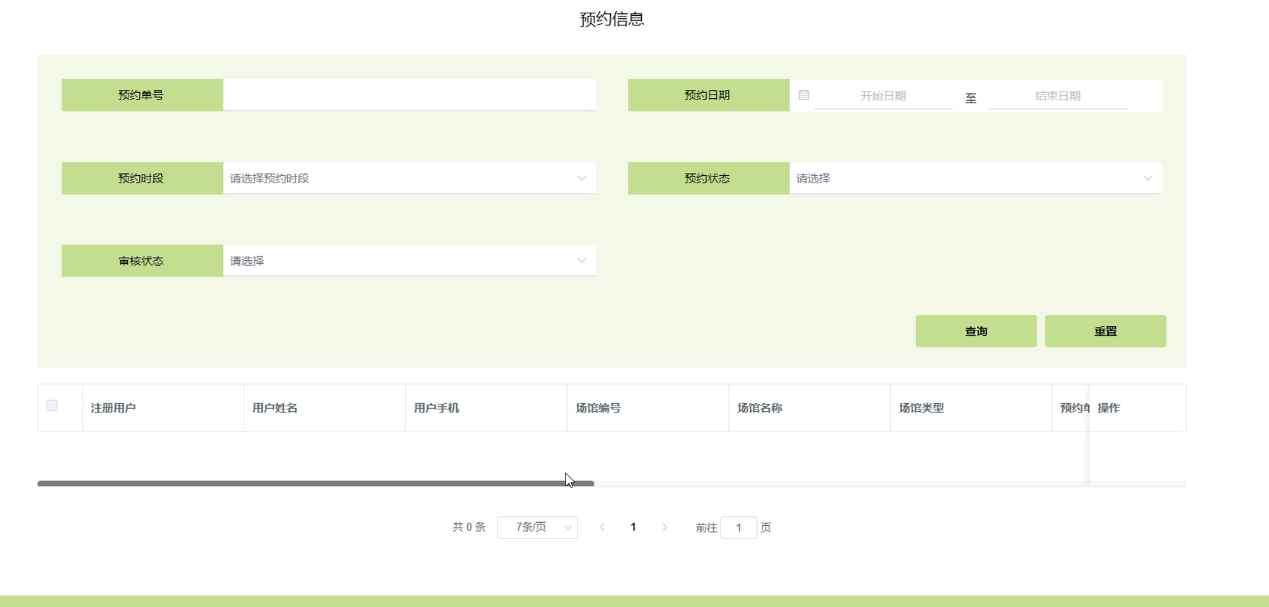Click the 操作 column header

pos(1137,408)
